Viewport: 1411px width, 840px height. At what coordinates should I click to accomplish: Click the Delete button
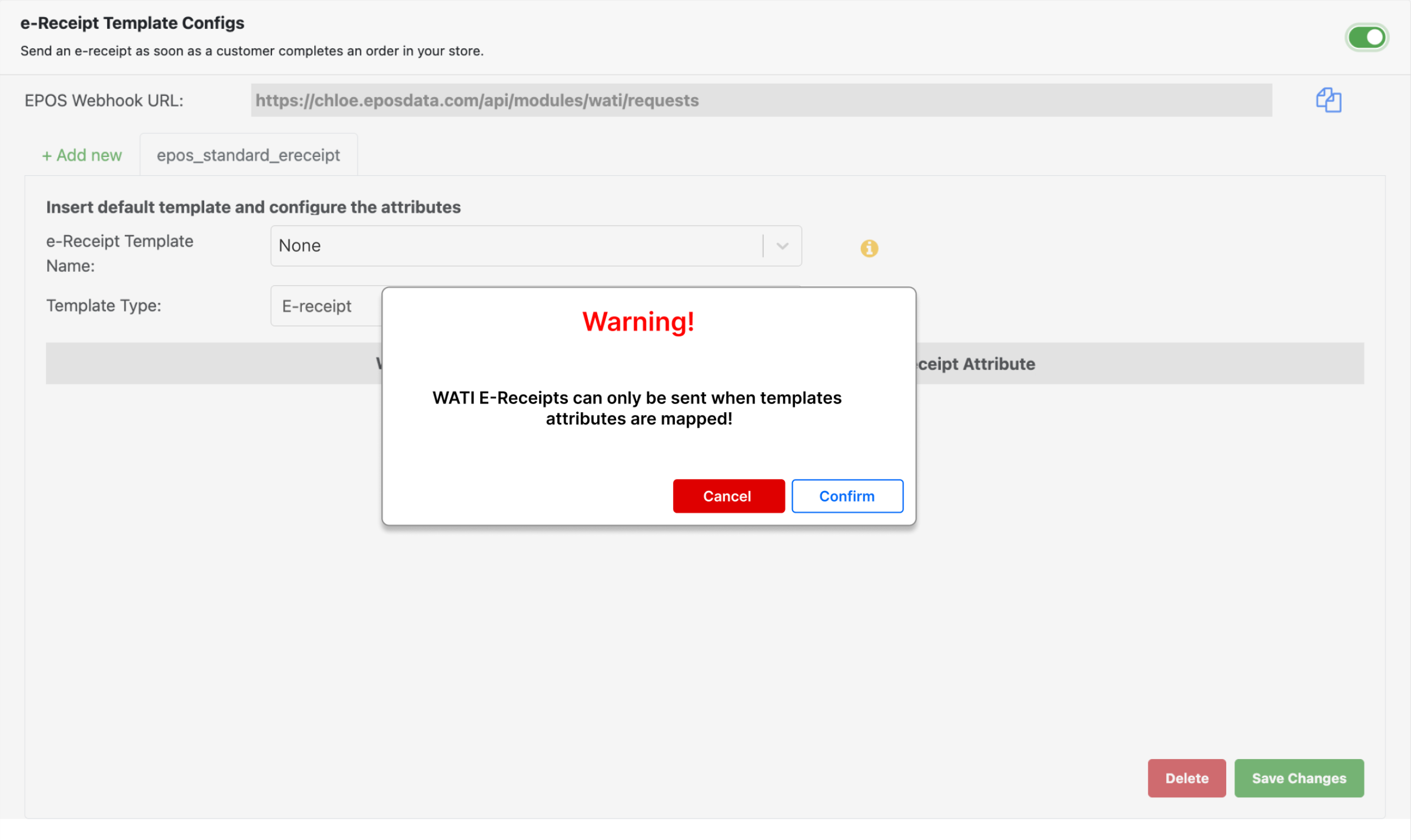(x=1187, y=778)
